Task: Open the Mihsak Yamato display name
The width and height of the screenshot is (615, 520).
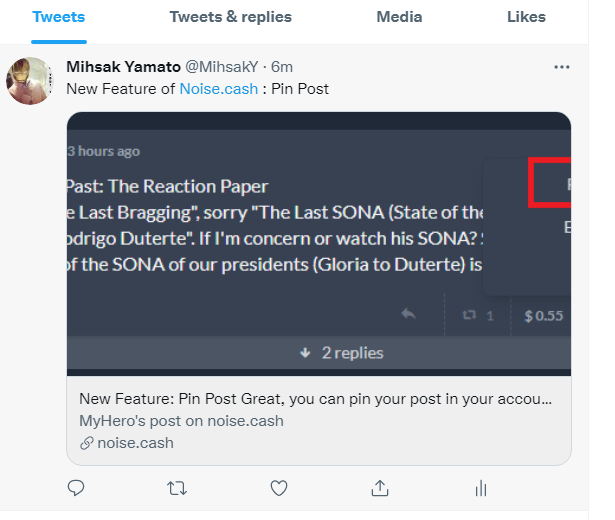Action: [123, 67]
